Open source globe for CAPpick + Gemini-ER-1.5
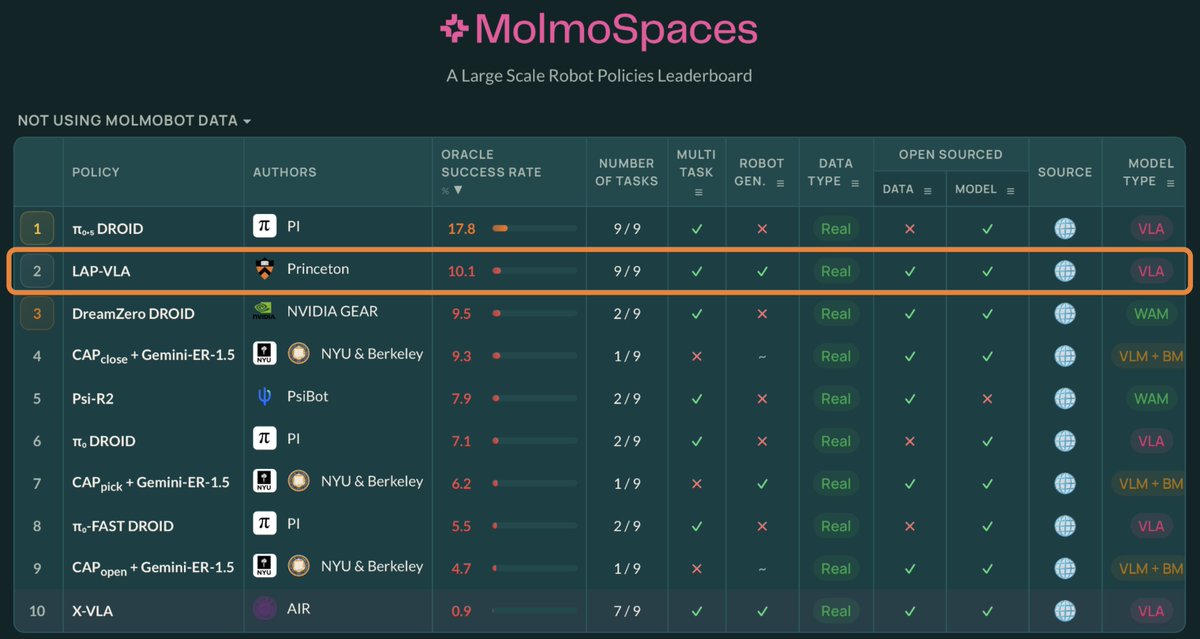Viewport: 1200px width, 639px height. [1065, 484]
